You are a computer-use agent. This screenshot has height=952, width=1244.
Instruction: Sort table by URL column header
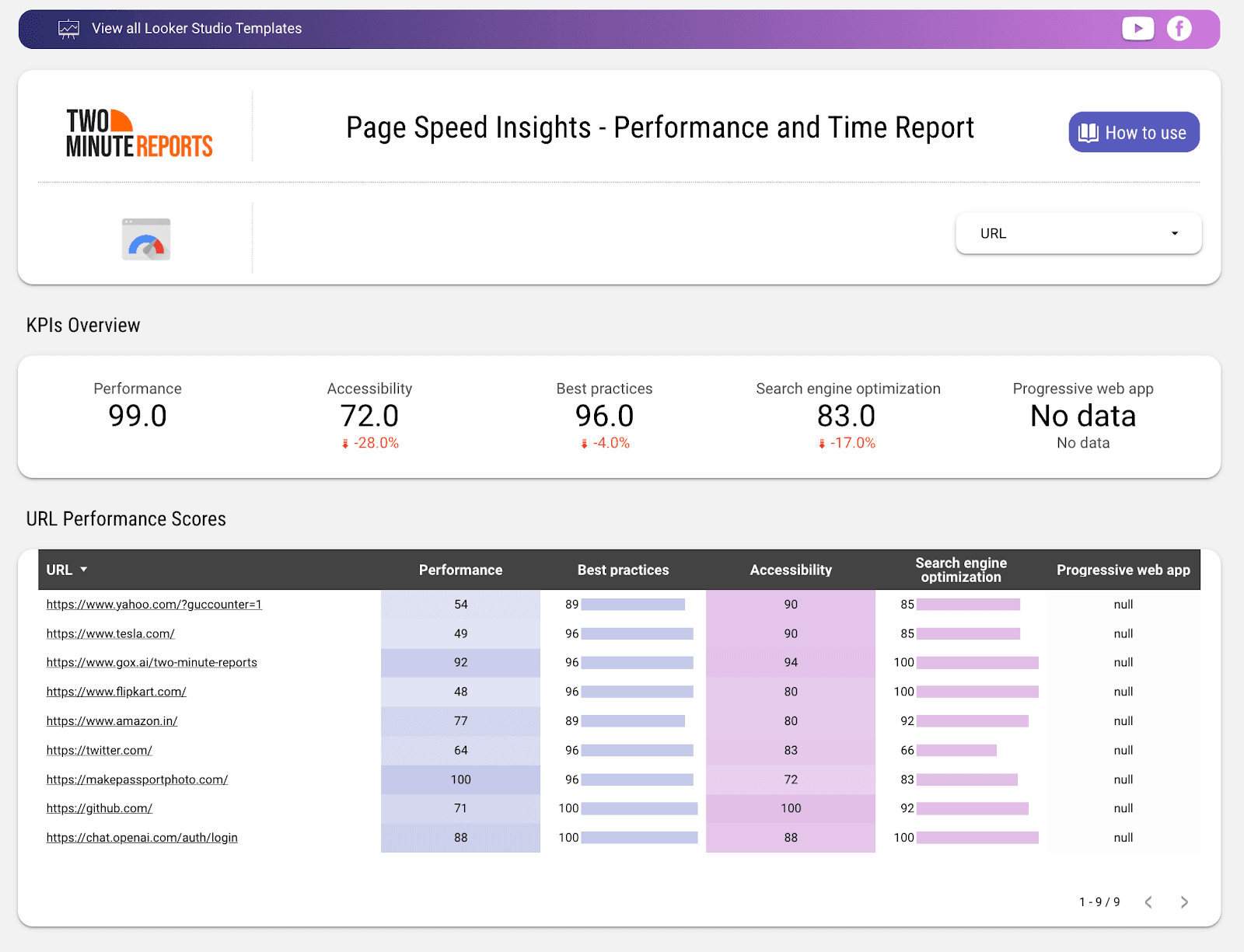coord(60,570)
